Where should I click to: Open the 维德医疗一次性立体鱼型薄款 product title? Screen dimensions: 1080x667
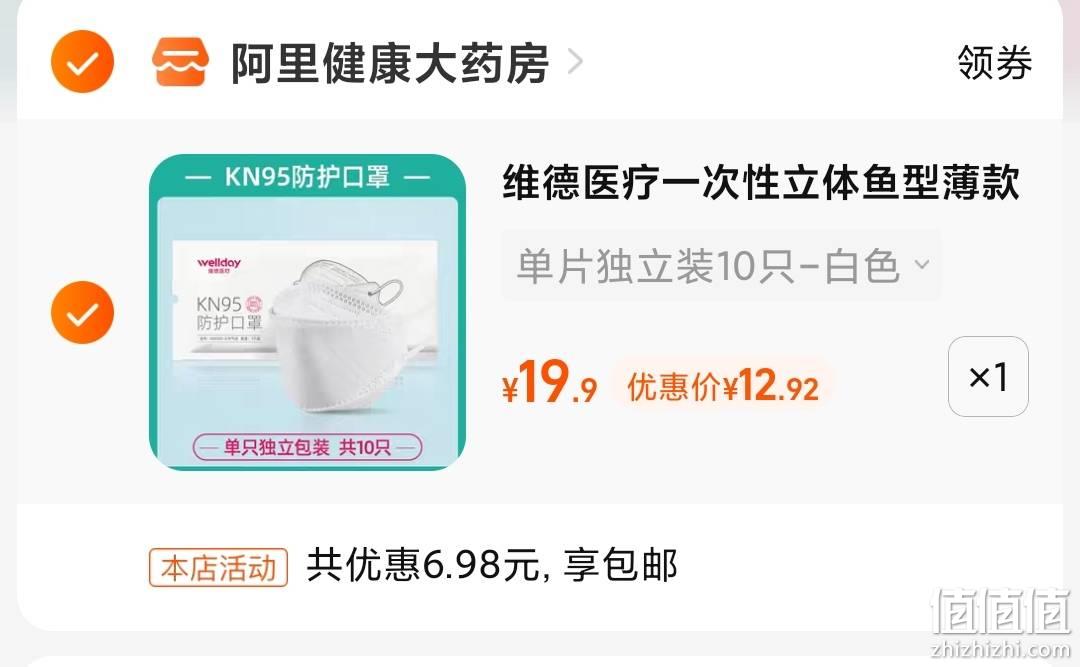click(761, 183)
